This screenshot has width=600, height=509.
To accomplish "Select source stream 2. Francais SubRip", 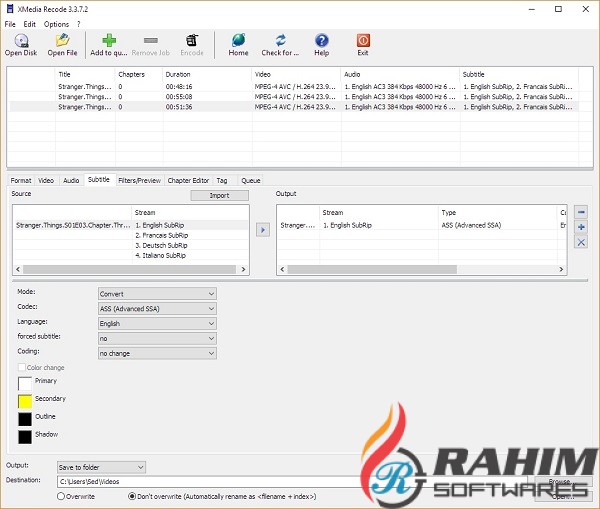I will pyautogui.click(x=162, y=235).
